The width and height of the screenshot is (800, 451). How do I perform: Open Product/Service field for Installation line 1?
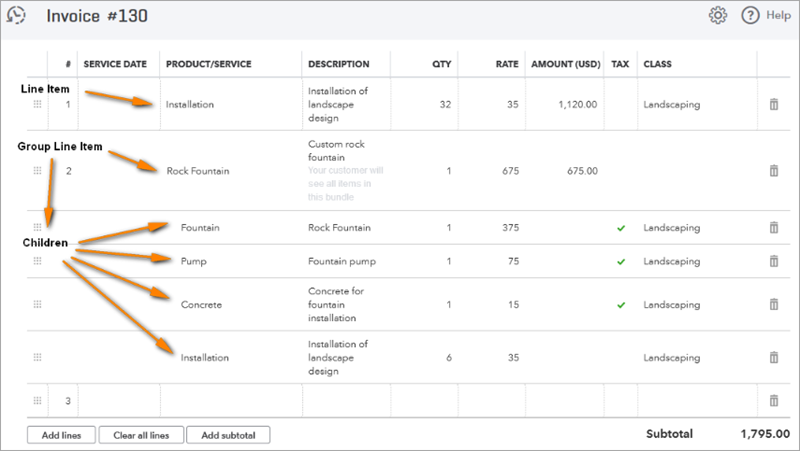pyautogui.click(x=231, y=104)
